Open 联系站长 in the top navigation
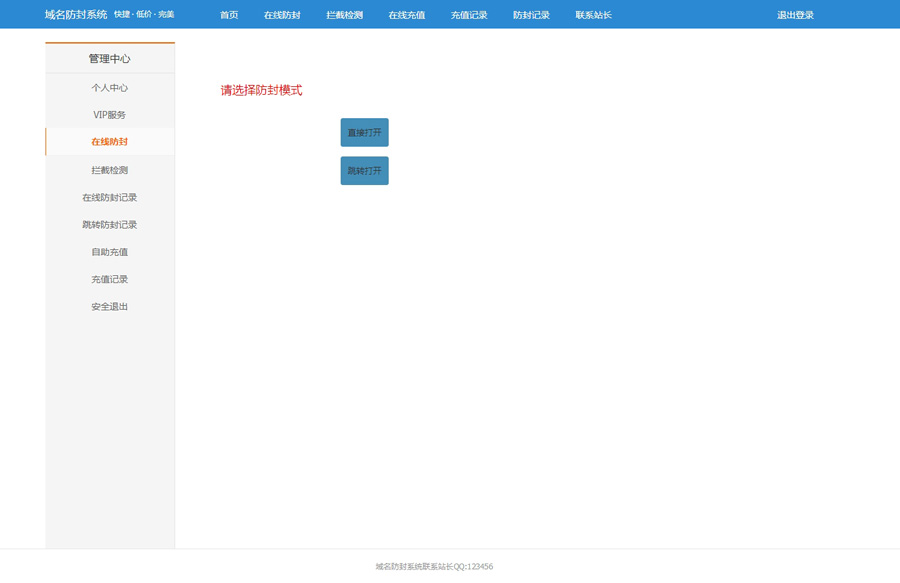Screen dimensions: 900x583 (593, 15)
